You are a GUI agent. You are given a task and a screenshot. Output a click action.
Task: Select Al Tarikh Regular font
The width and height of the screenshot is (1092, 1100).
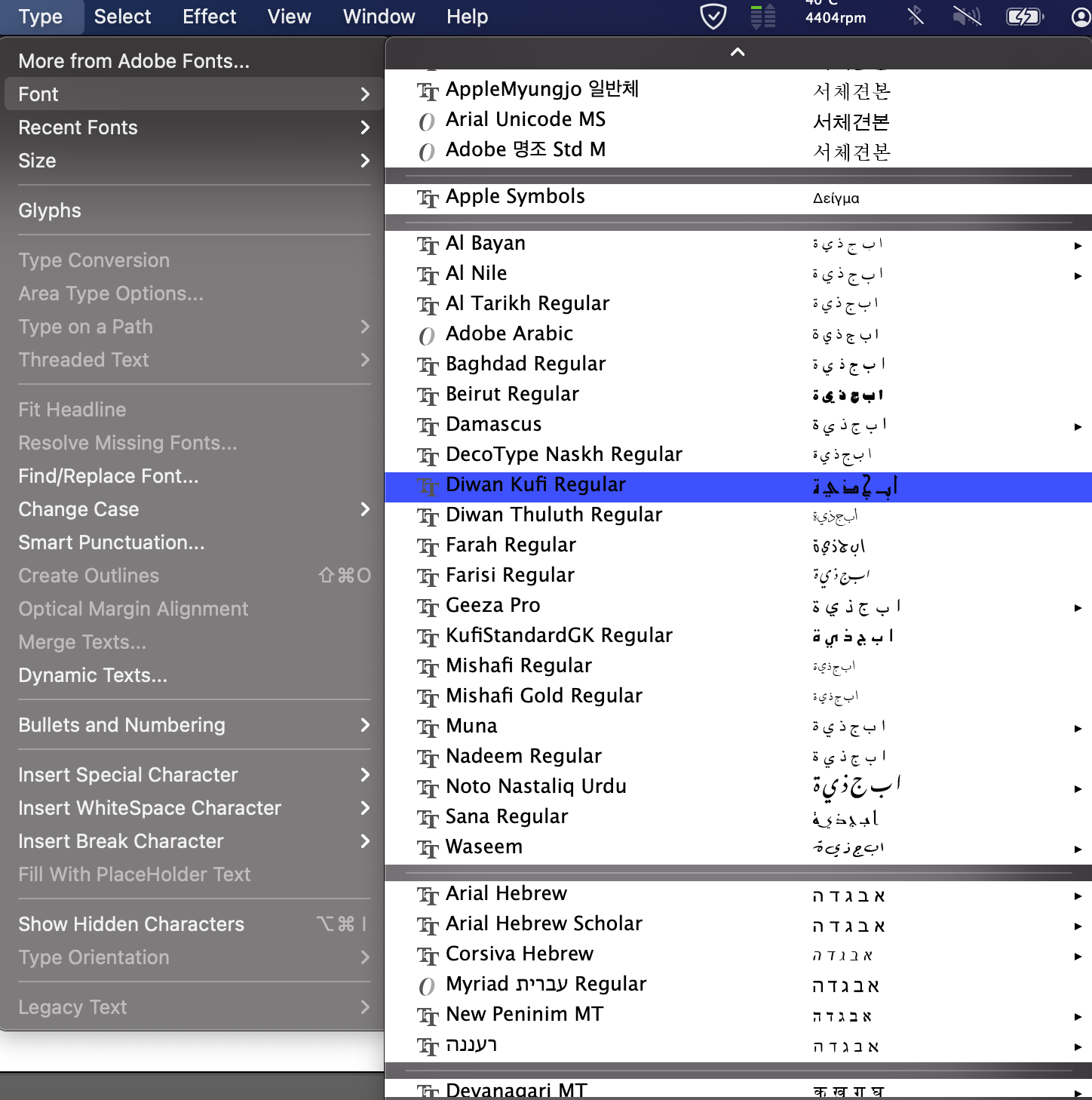tap(738, 306)
